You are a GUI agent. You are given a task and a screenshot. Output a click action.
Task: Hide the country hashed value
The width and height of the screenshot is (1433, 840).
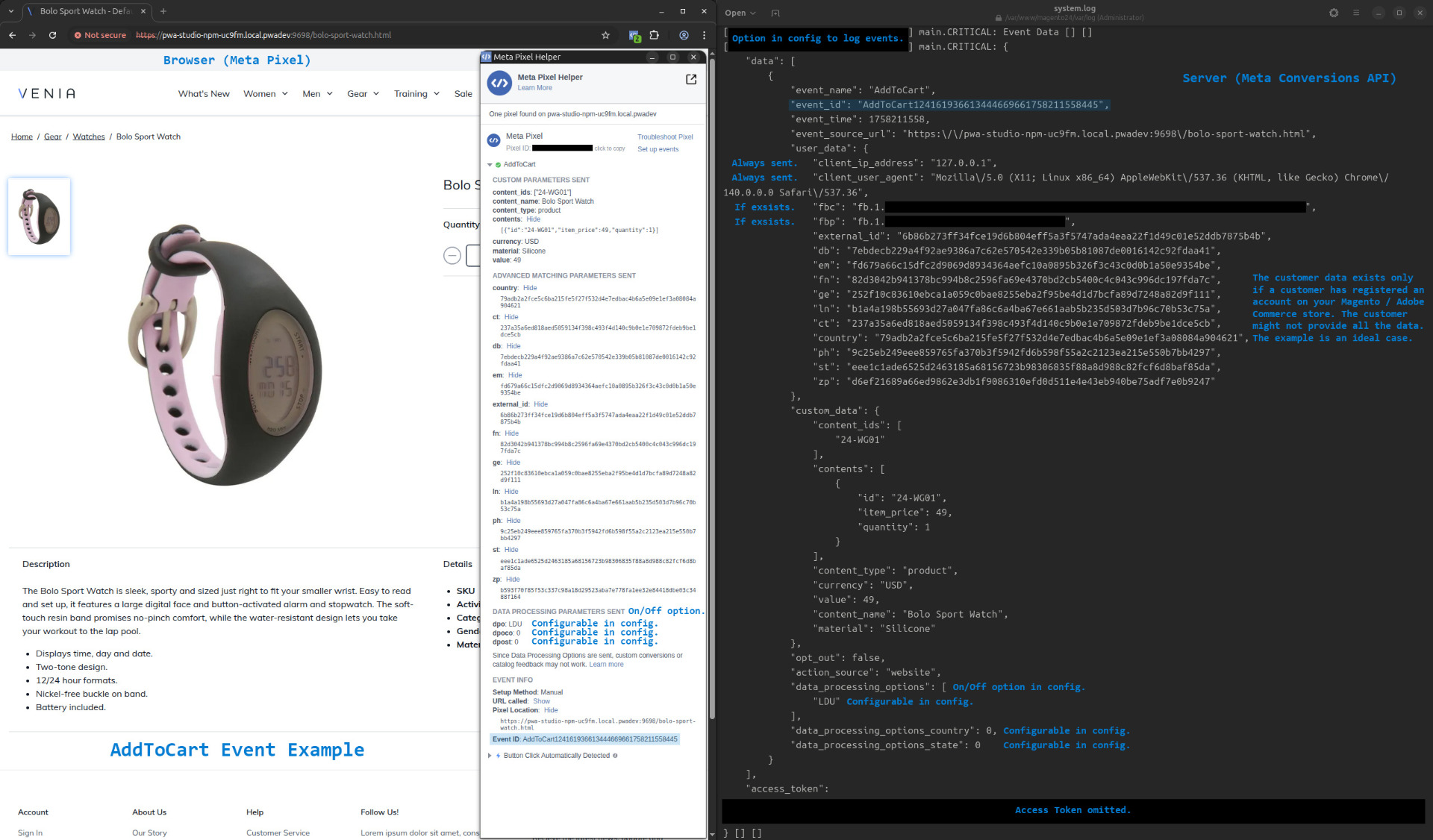(530, 288)
